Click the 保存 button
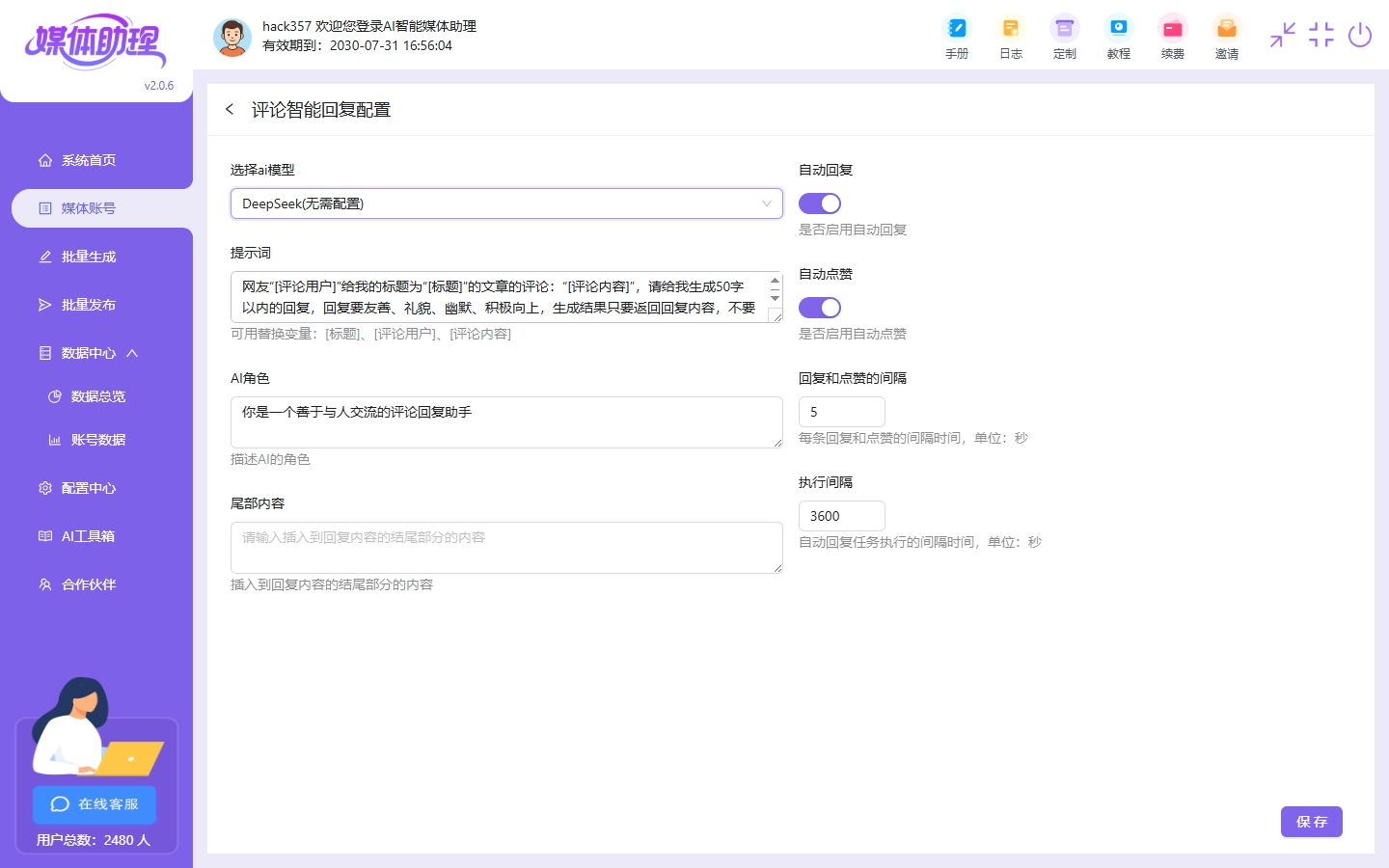The image size is (1389, 868). pyautogui.click(x=1311, y=822)
